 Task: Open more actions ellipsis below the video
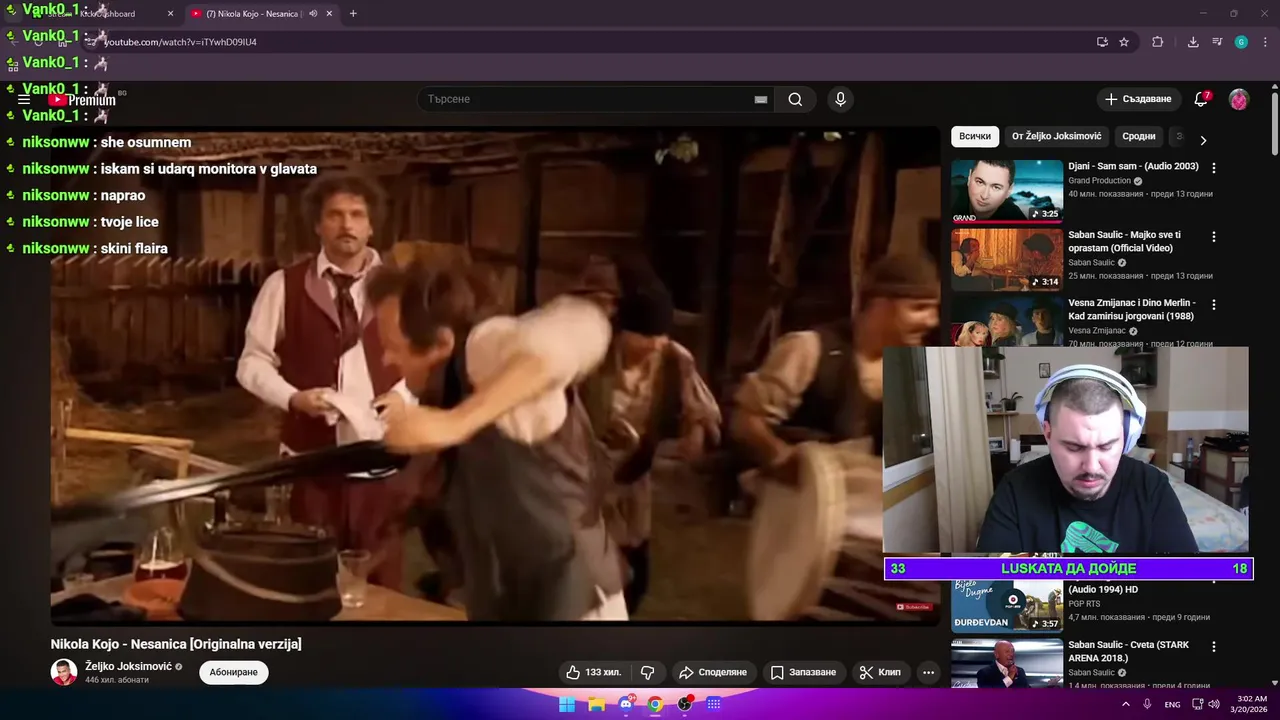pos(928,672)
